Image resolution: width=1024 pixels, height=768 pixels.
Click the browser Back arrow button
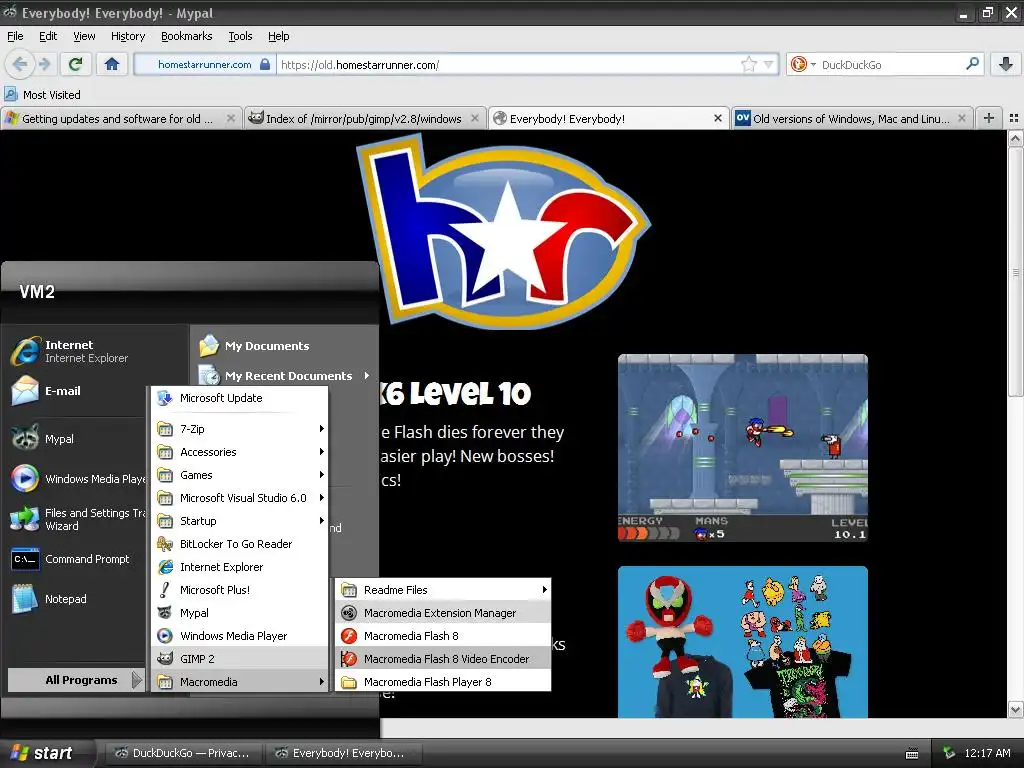(x=20, y=64)
